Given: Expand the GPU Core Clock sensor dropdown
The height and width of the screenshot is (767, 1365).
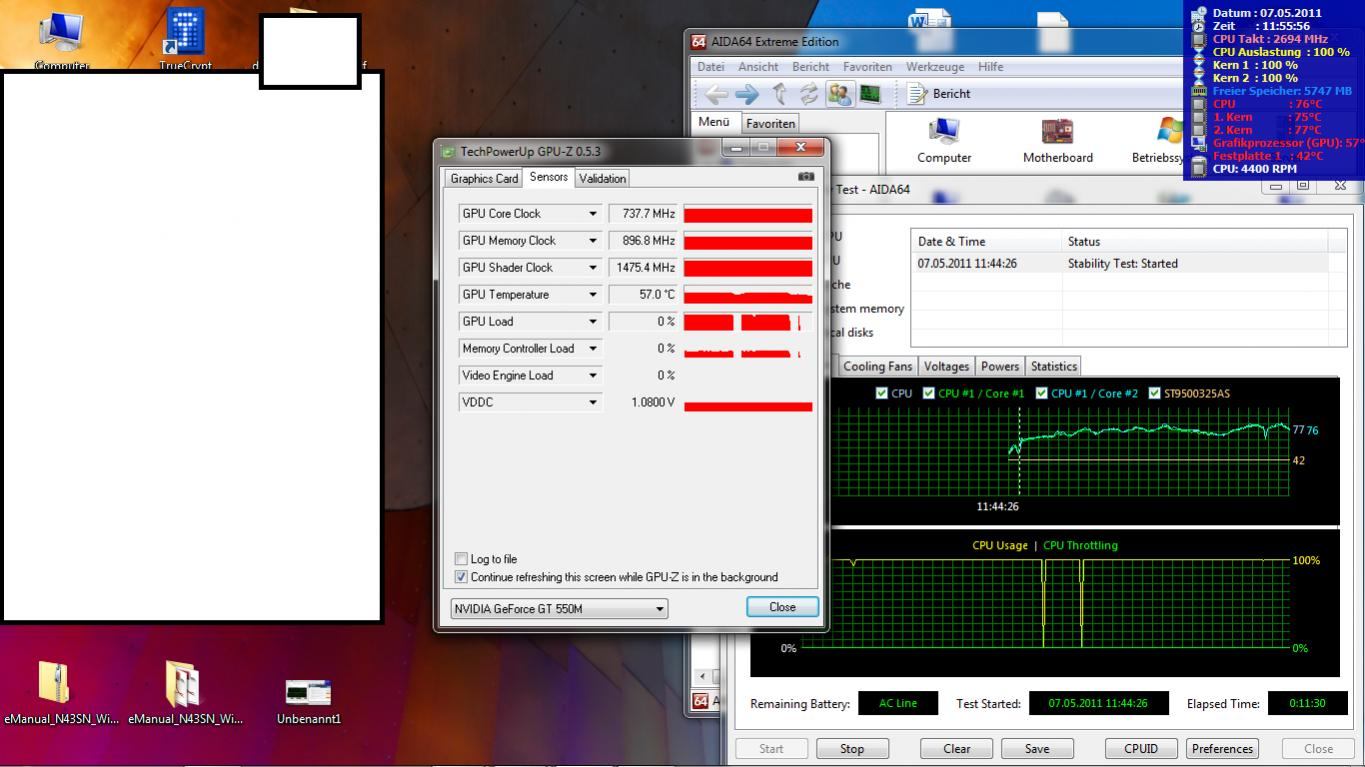Looking at the screenshot, I should 593,214.
